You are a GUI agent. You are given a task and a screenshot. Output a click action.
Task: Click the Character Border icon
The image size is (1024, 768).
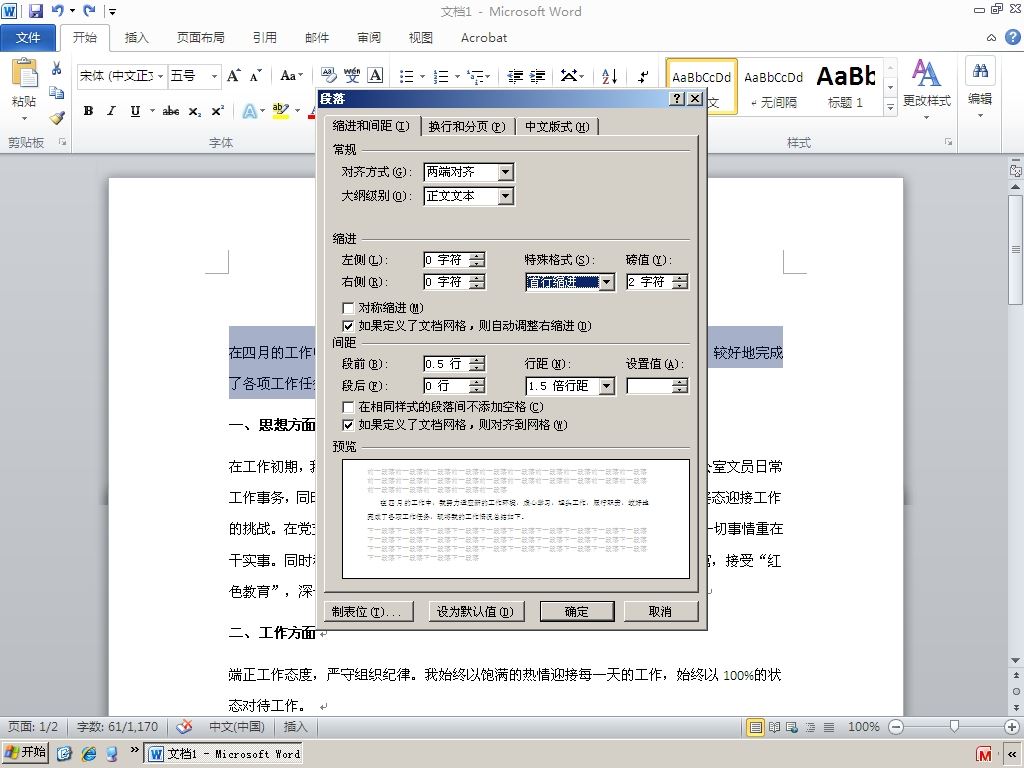pos(376,76)
